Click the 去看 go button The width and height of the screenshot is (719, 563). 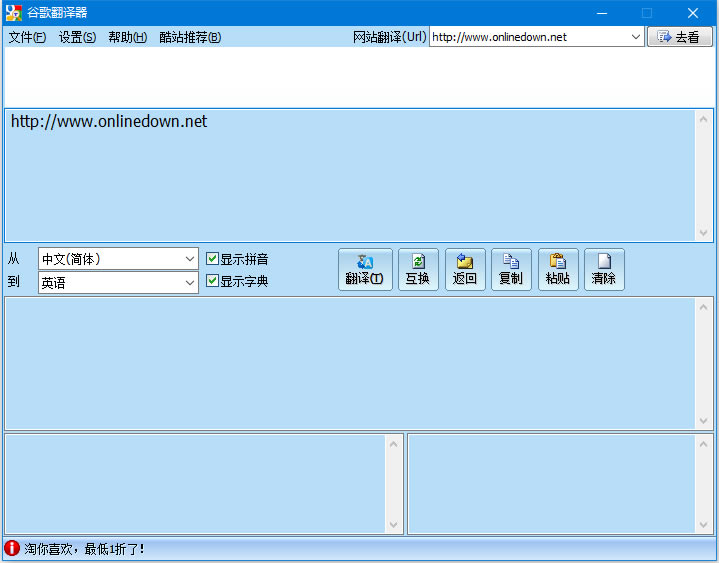click(679, 37)
